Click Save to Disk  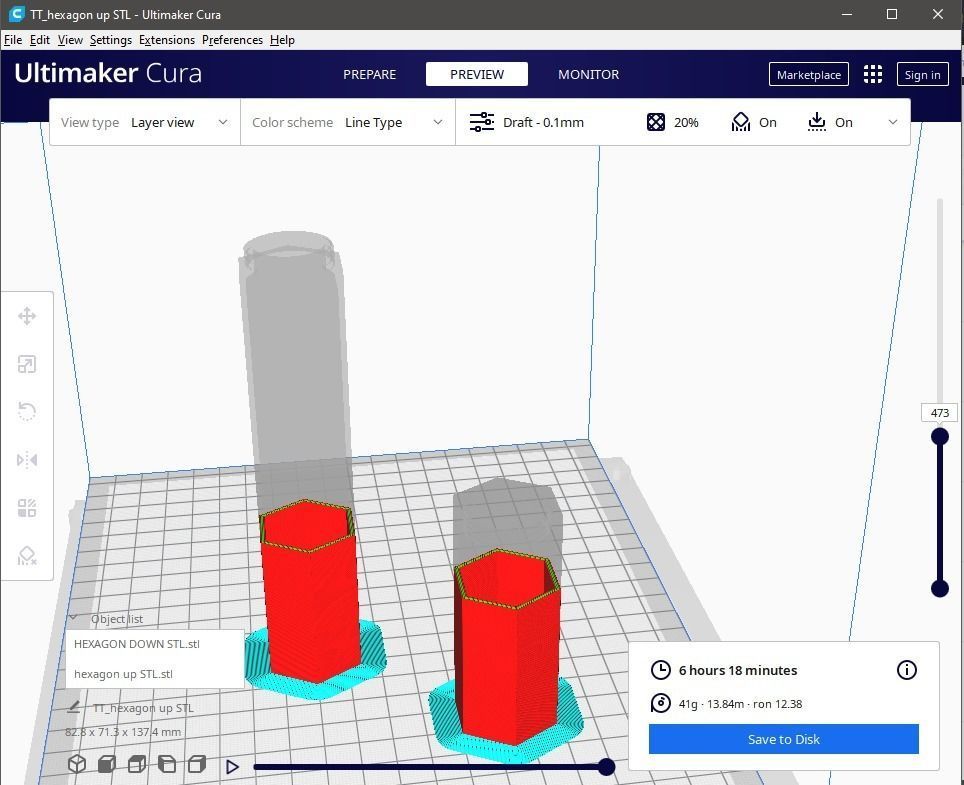click(783, 739)
